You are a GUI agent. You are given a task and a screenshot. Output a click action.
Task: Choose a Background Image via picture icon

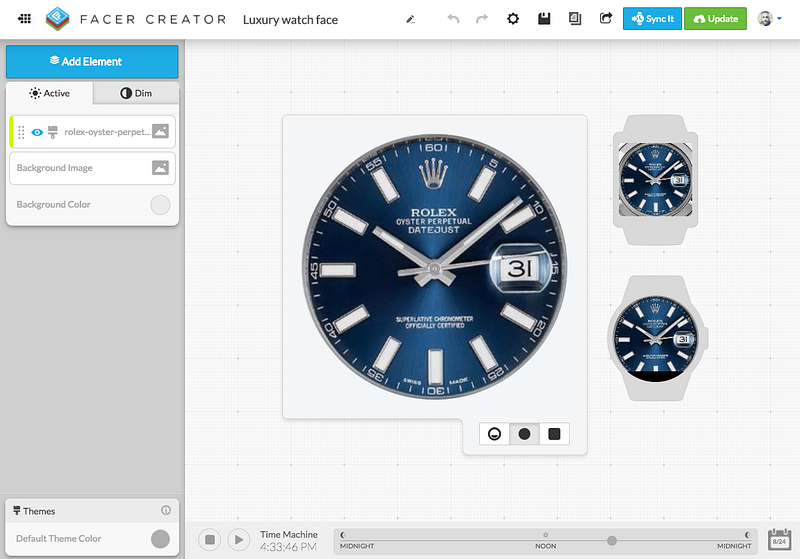point(160,168)
